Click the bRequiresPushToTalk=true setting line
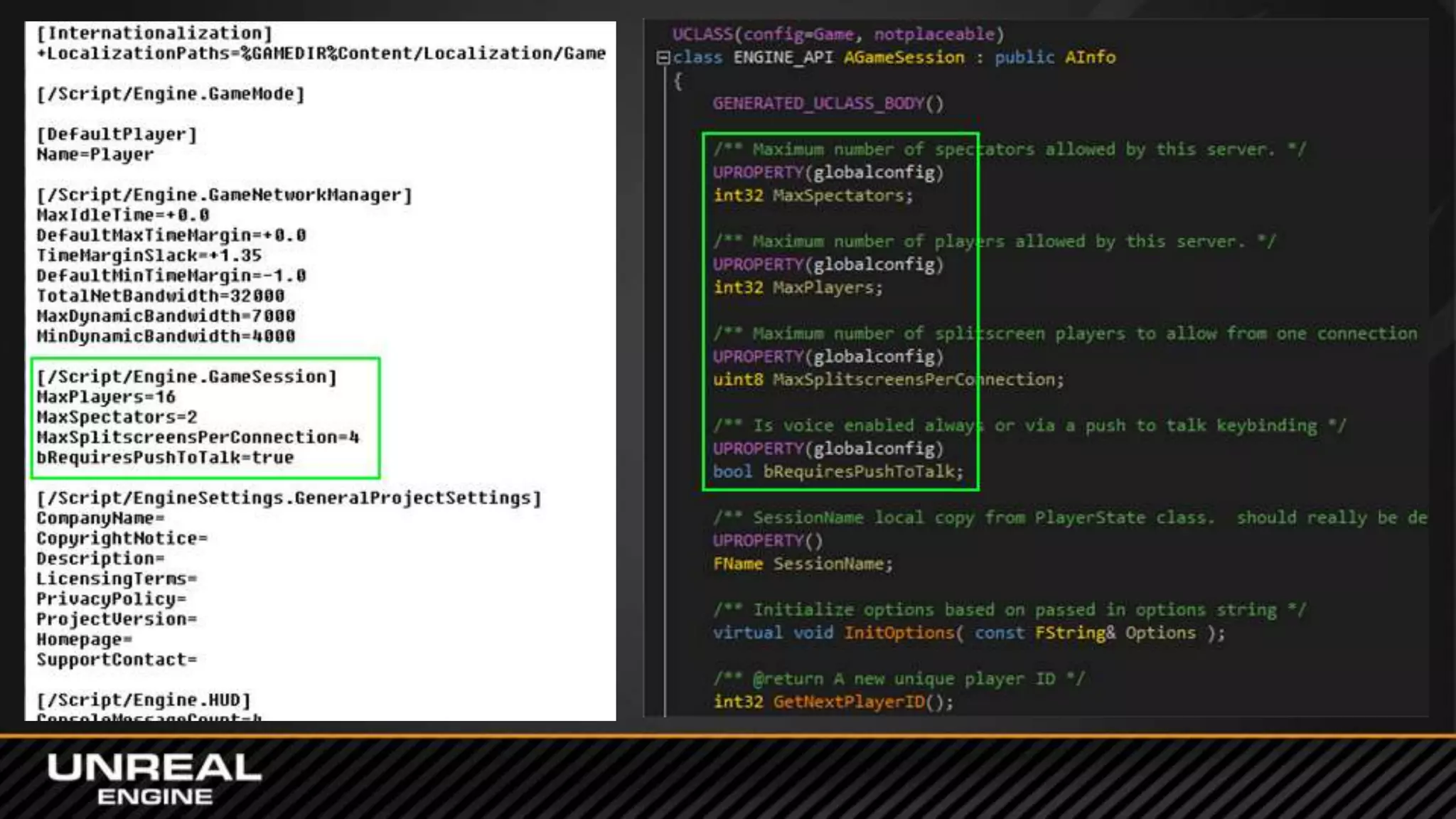Image resolution: width=1456 pixels, height=819 pixels. coord(165,458)
